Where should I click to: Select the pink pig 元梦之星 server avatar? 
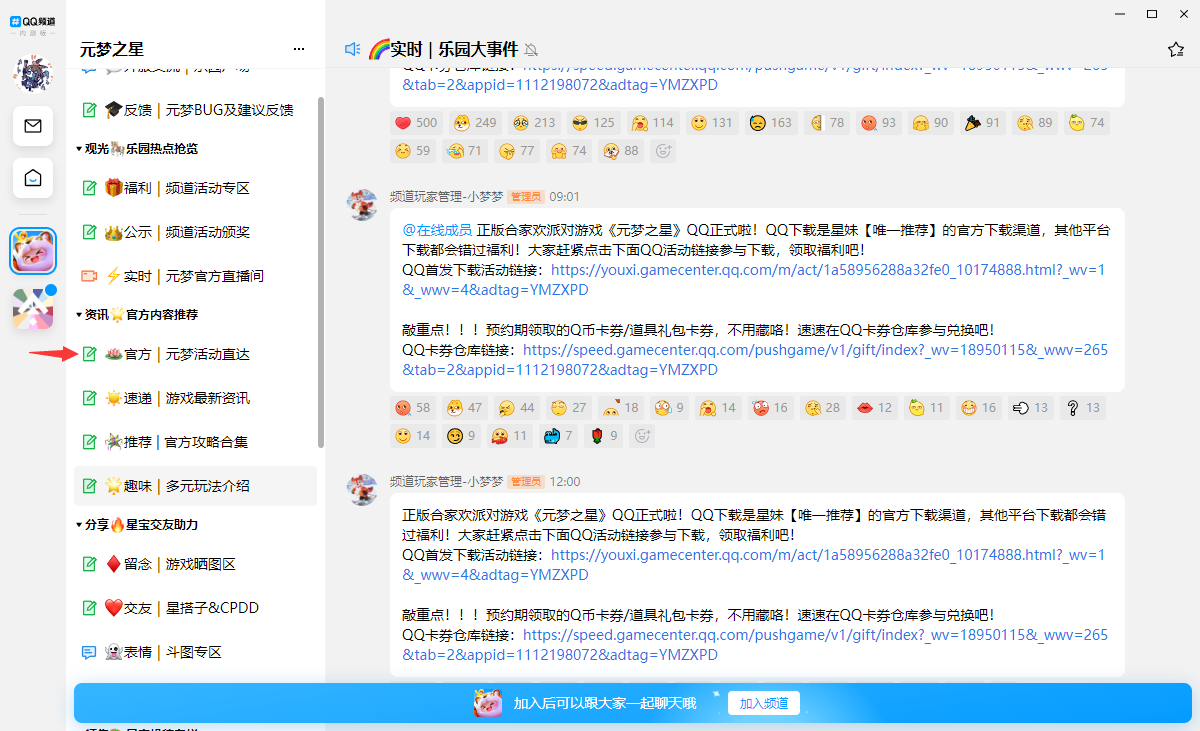click(x=33, y=251)
